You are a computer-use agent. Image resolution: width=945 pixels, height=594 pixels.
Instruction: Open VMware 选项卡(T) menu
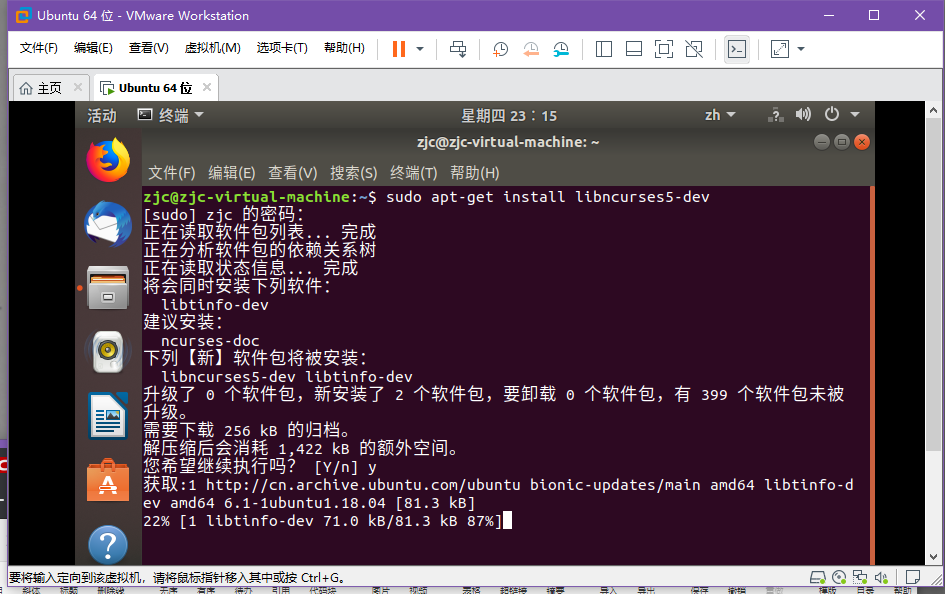tap(282, 48)
